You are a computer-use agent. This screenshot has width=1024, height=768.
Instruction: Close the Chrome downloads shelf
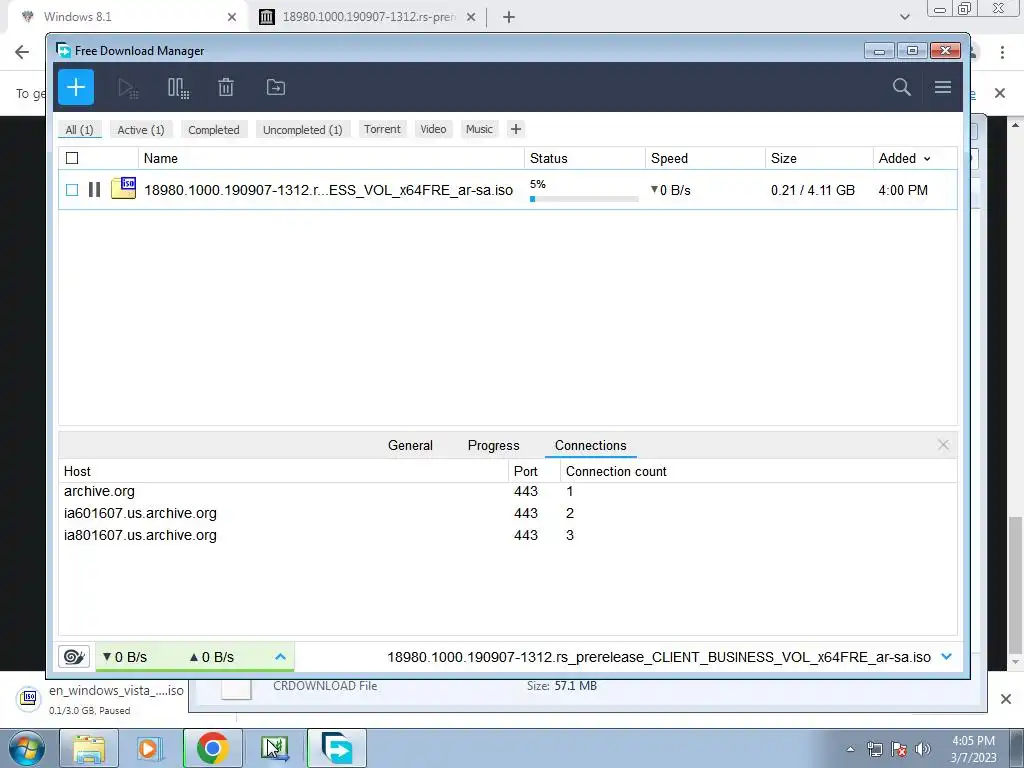(1006, 699)
